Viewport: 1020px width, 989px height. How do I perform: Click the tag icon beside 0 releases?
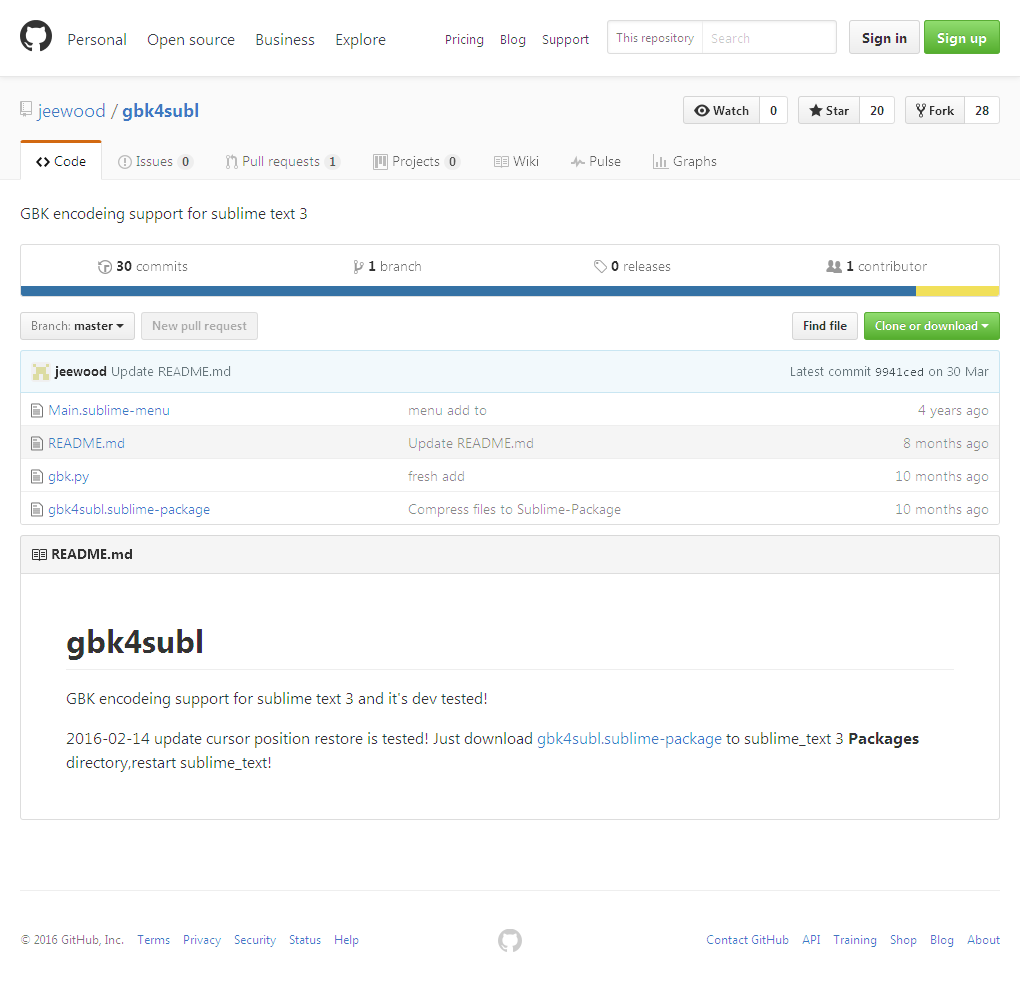pos(600,267)
